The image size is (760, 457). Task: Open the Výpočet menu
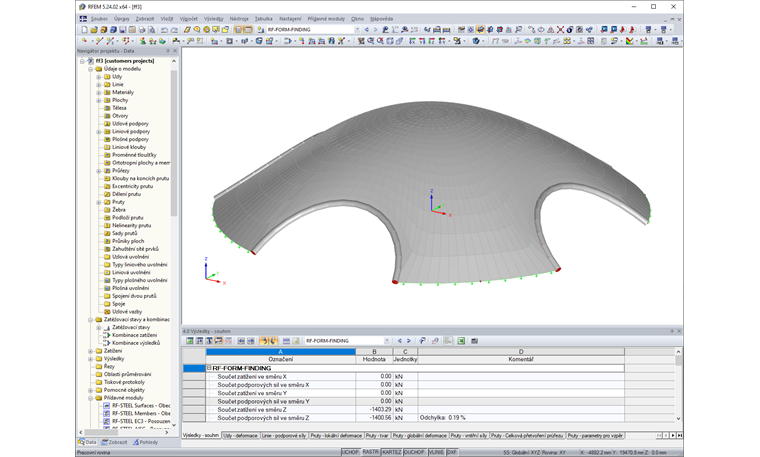[189, 19]
